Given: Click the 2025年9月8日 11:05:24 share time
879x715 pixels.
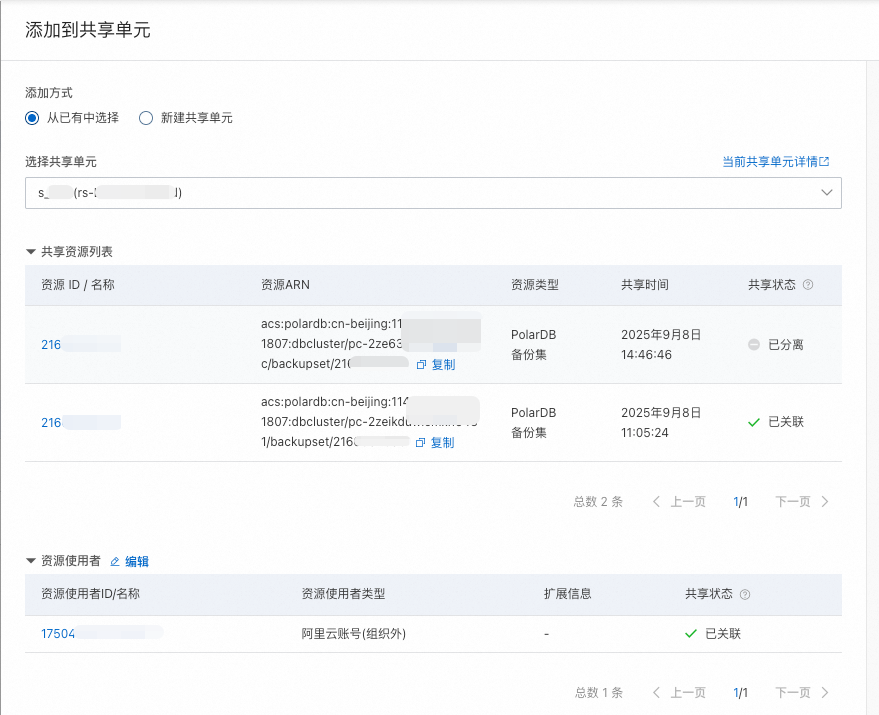Looking at the screenshot, I should 661,422.
